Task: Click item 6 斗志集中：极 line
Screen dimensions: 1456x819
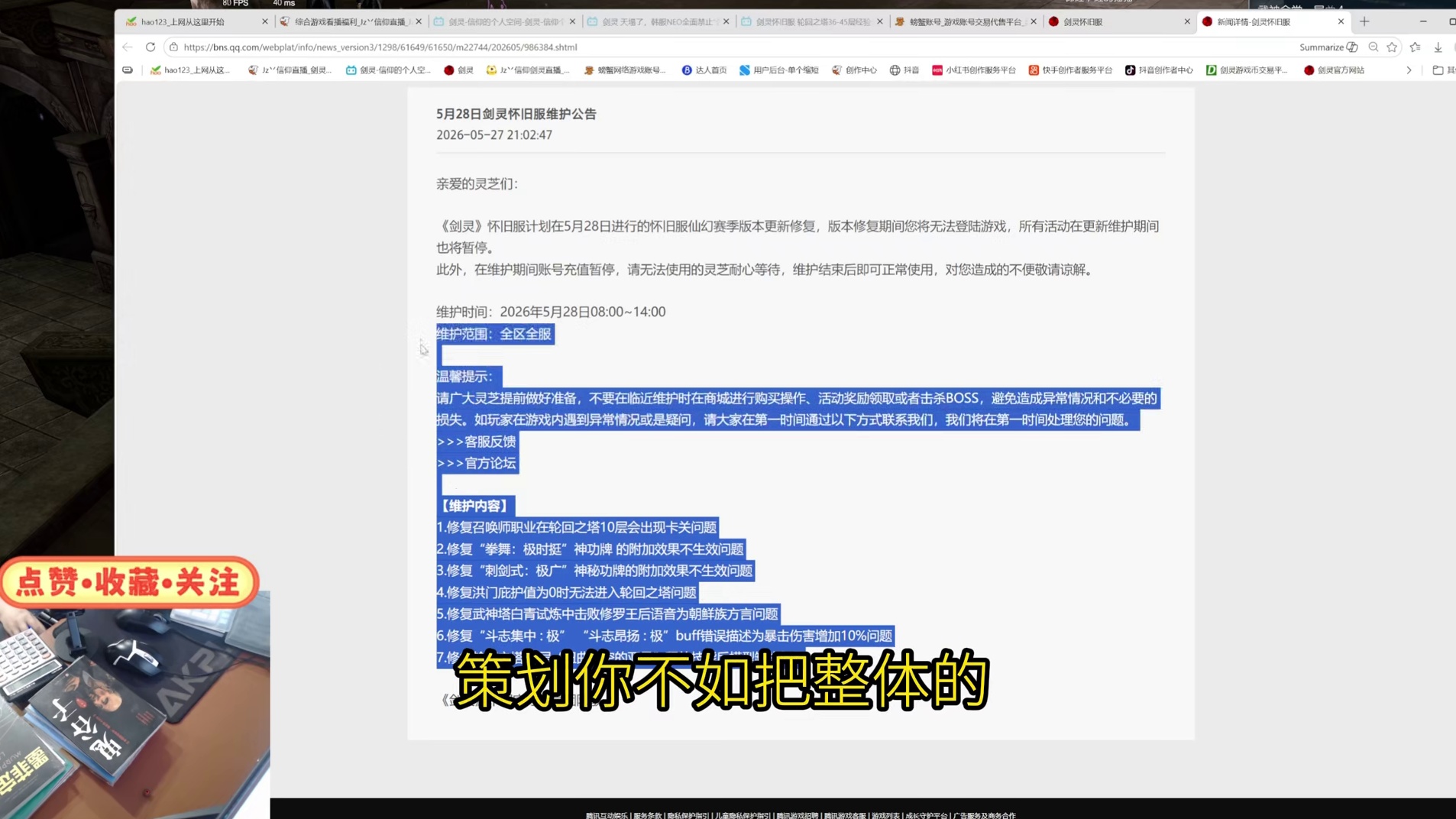Action: coord(665,636)
